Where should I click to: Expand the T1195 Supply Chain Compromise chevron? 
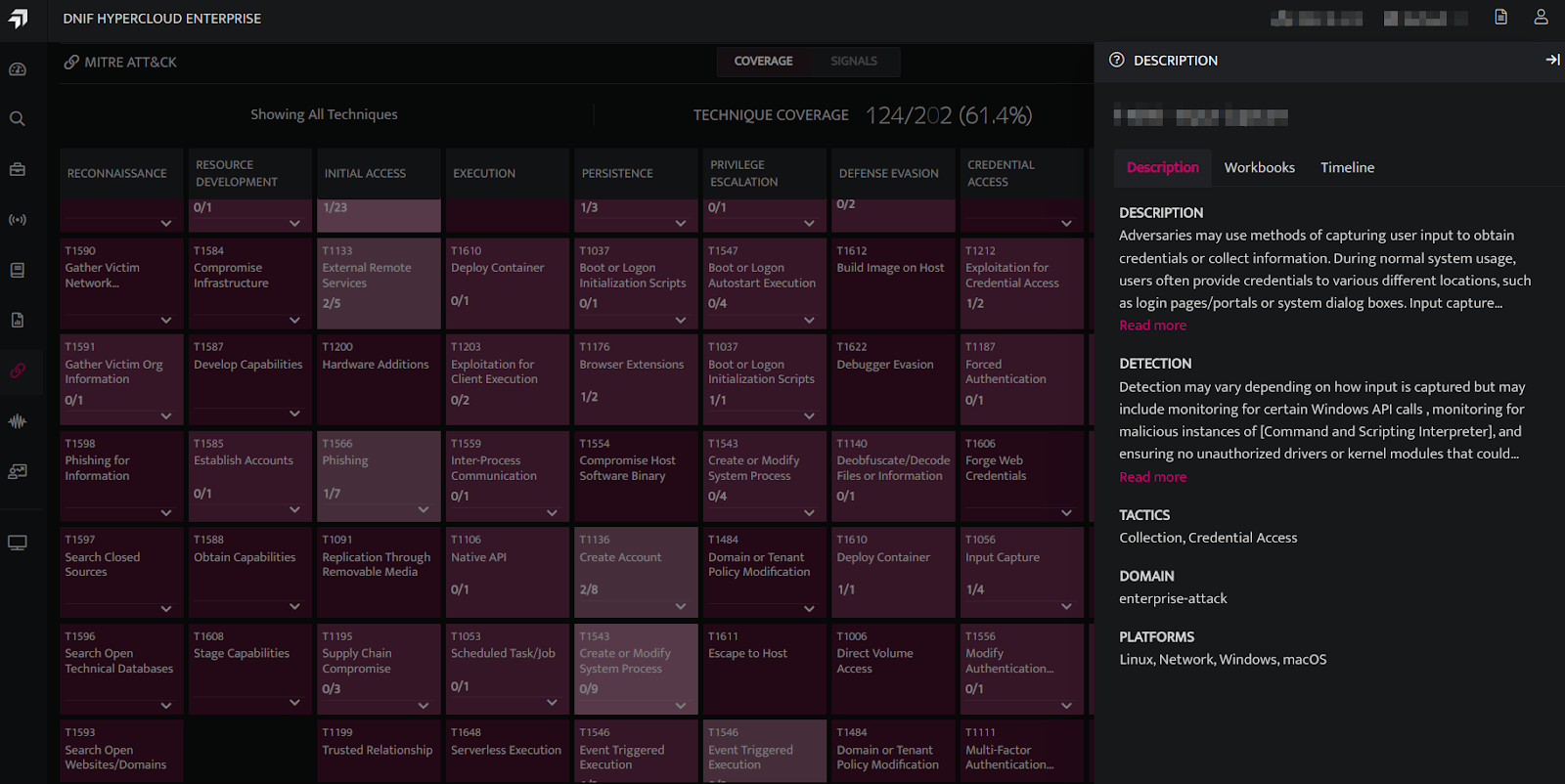point(424,705)
